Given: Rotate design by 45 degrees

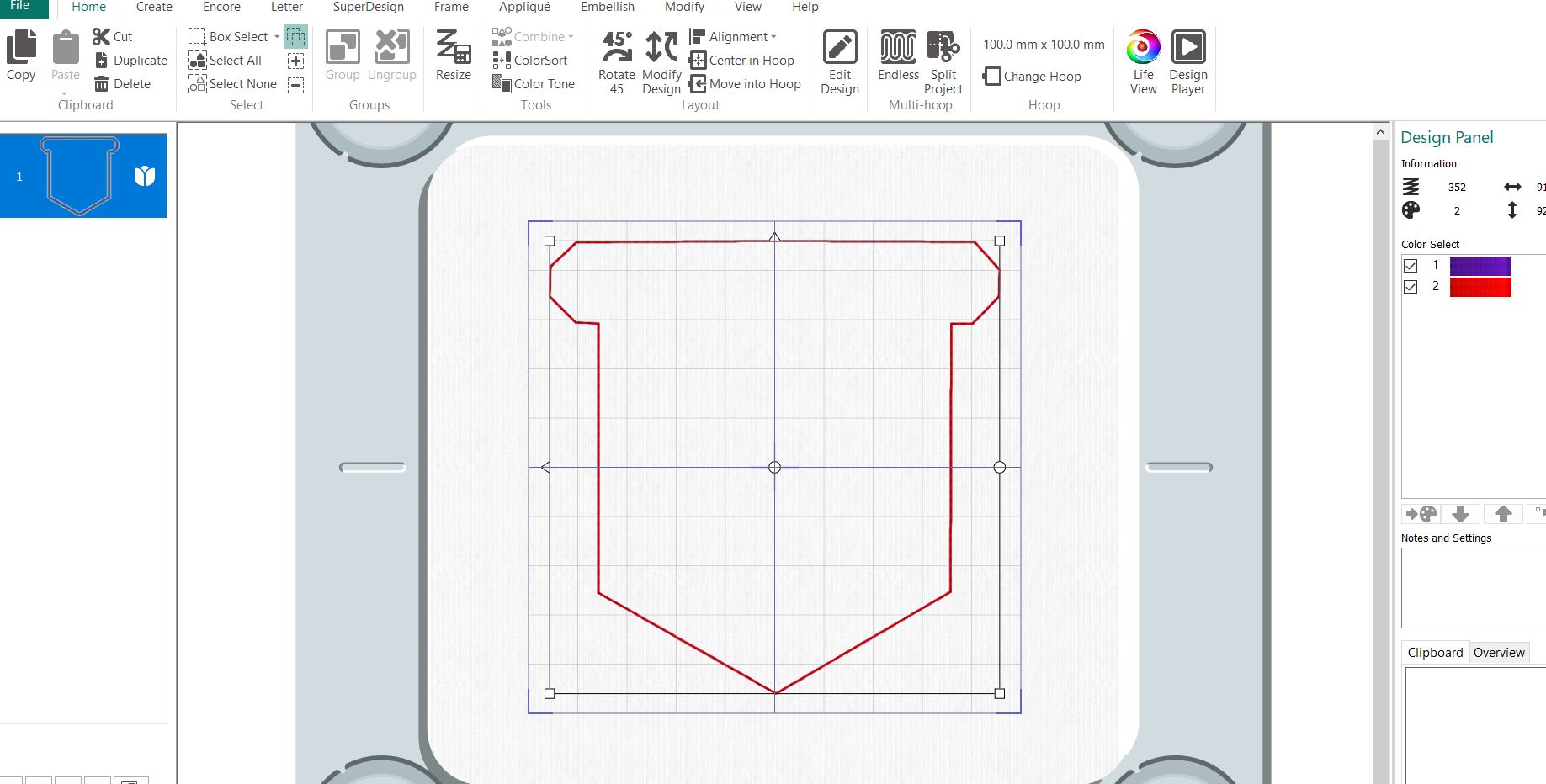Looking at the screenshot, I should click(x=617, y=62).
